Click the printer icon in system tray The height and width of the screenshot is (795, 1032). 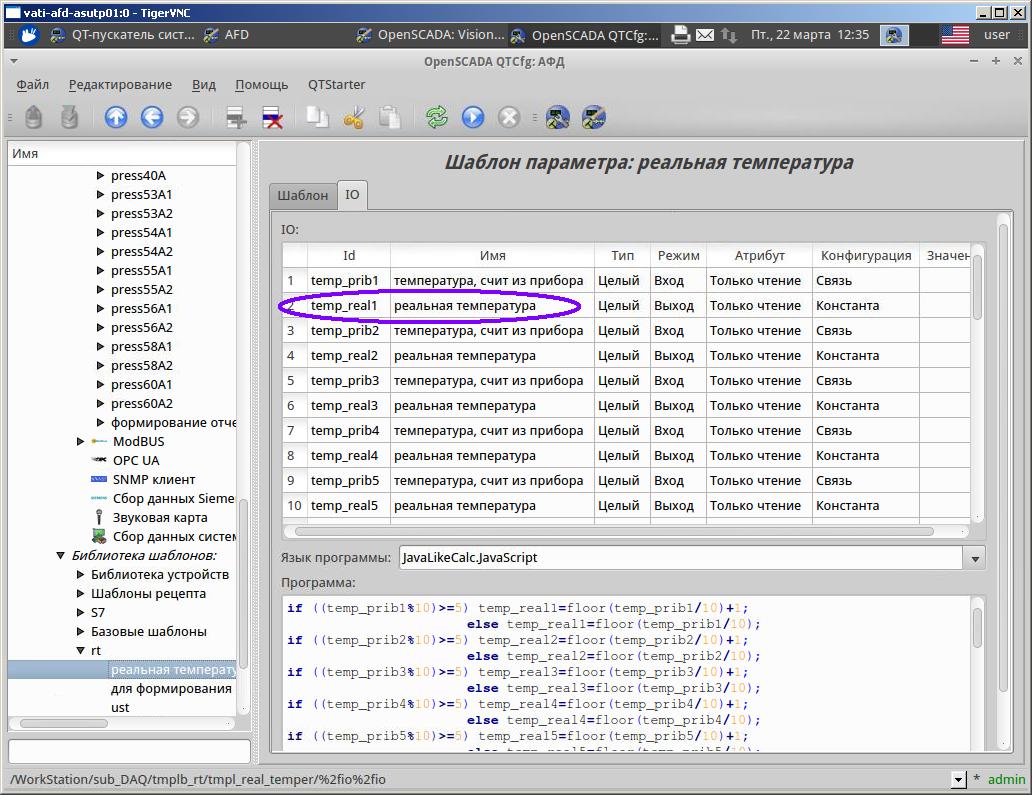pos(680,35)
